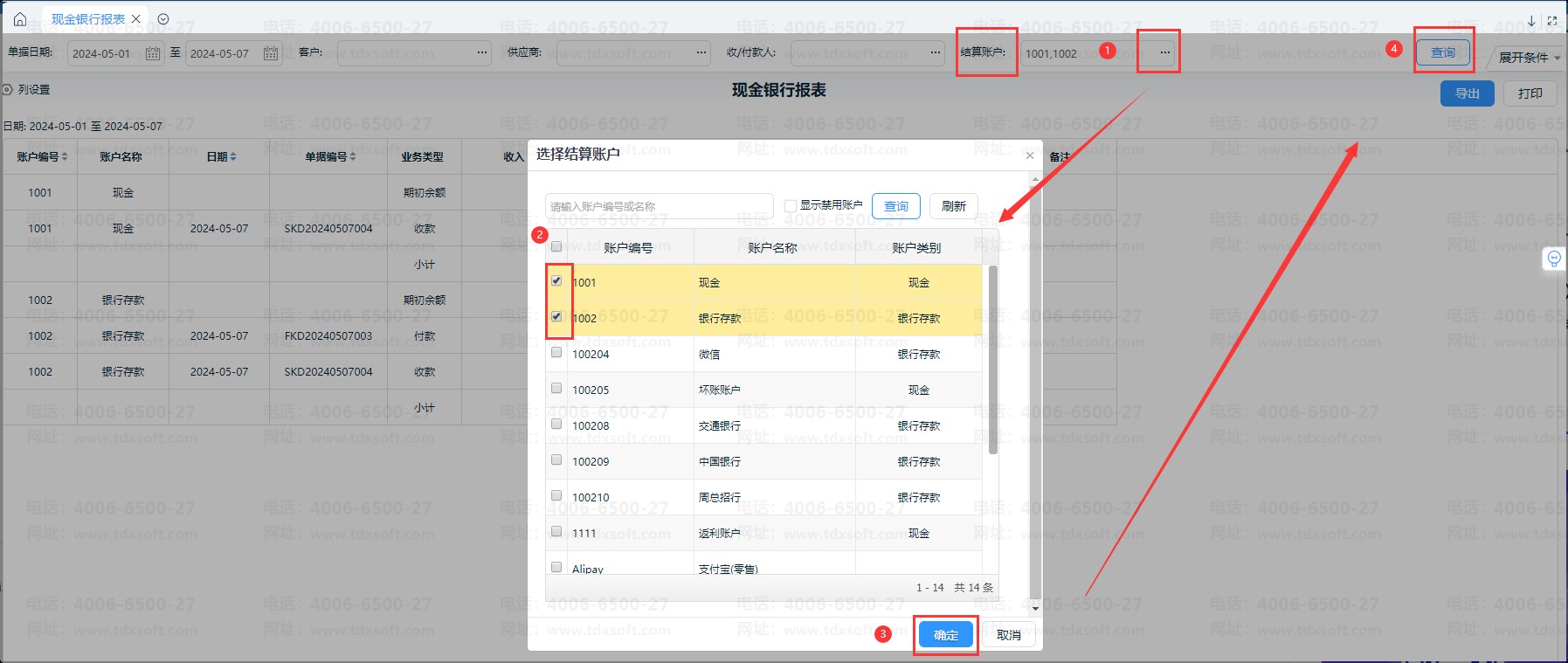Viewport: 1568px width, 663px height.
Task: Uncheck account 1001 现金 checkbox
Action: click(x=556, y=280)
